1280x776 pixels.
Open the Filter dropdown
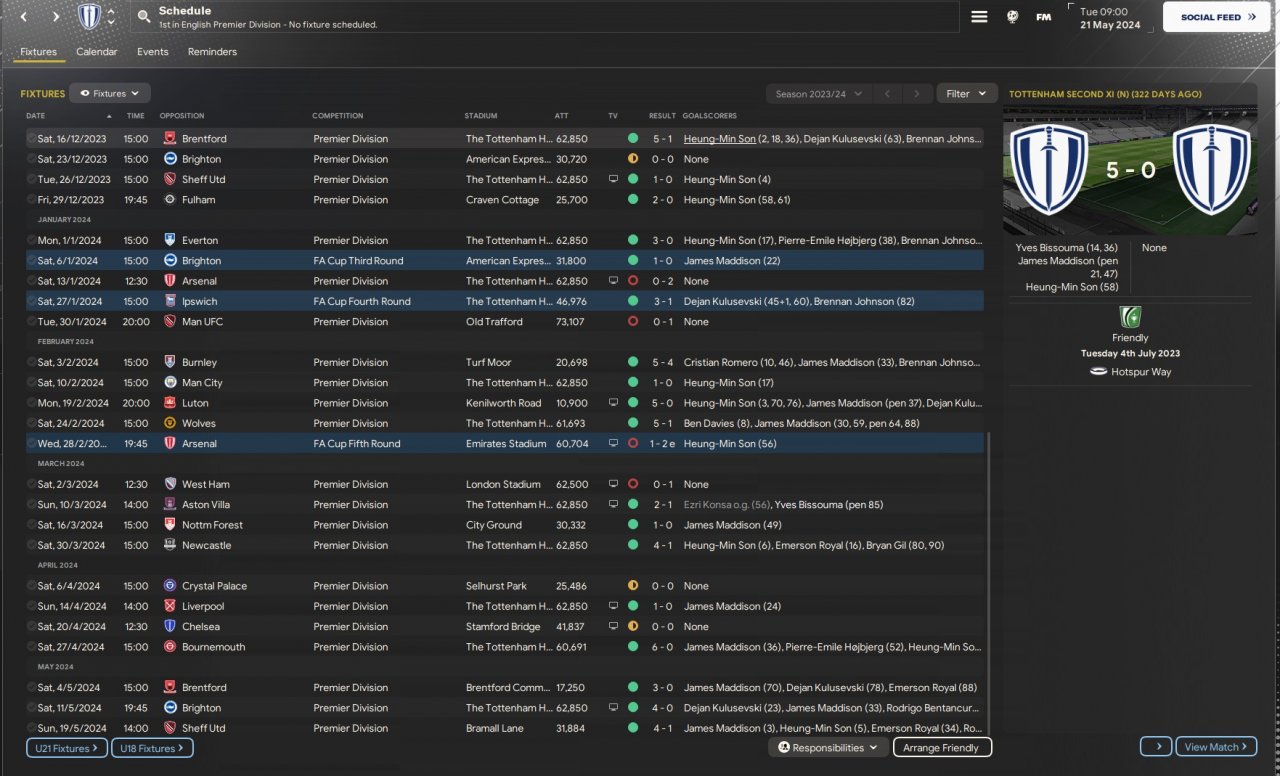[x=966, y=94]
